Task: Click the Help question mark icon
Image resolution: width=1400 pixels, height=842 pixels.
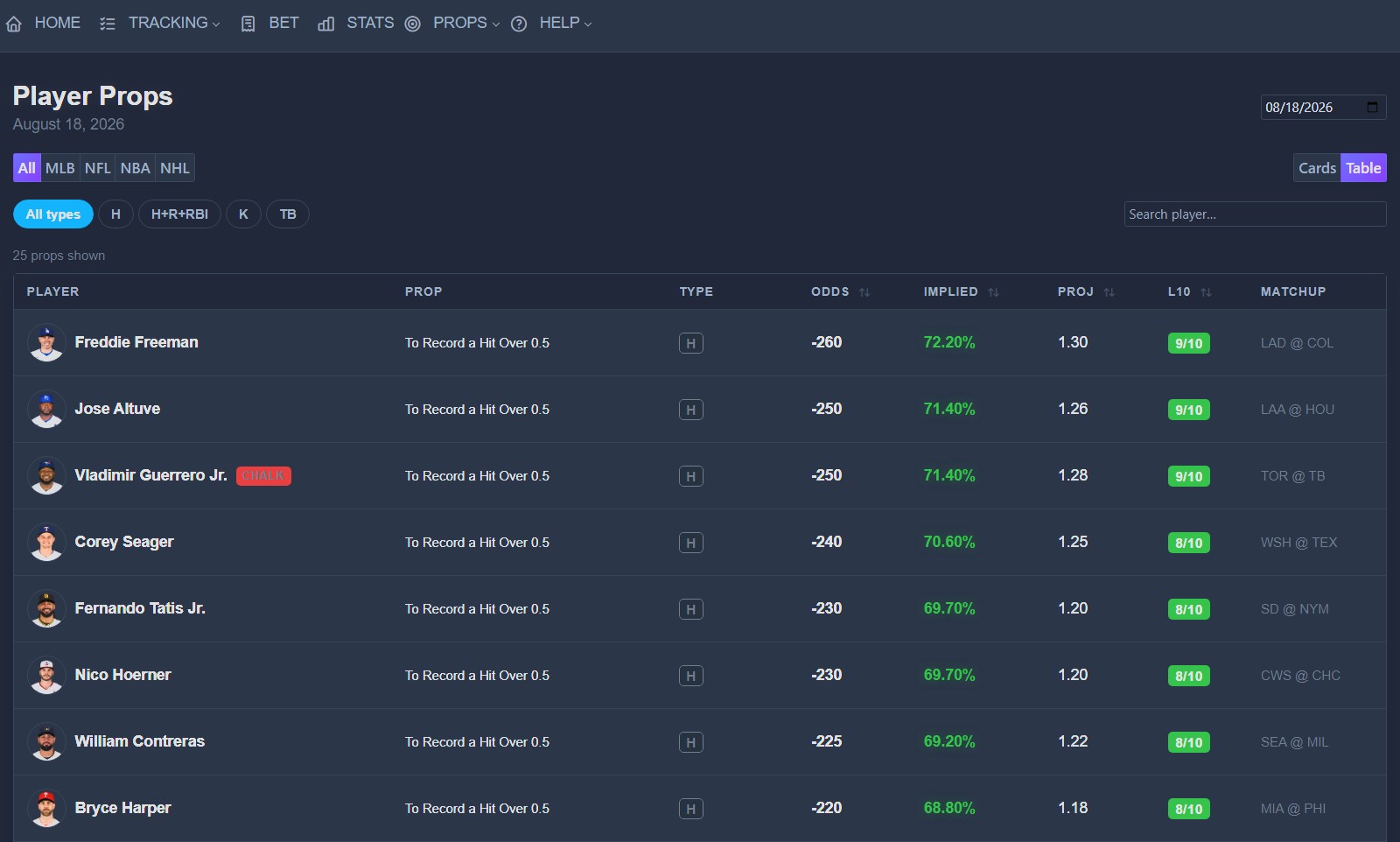Action: [519, 24]
